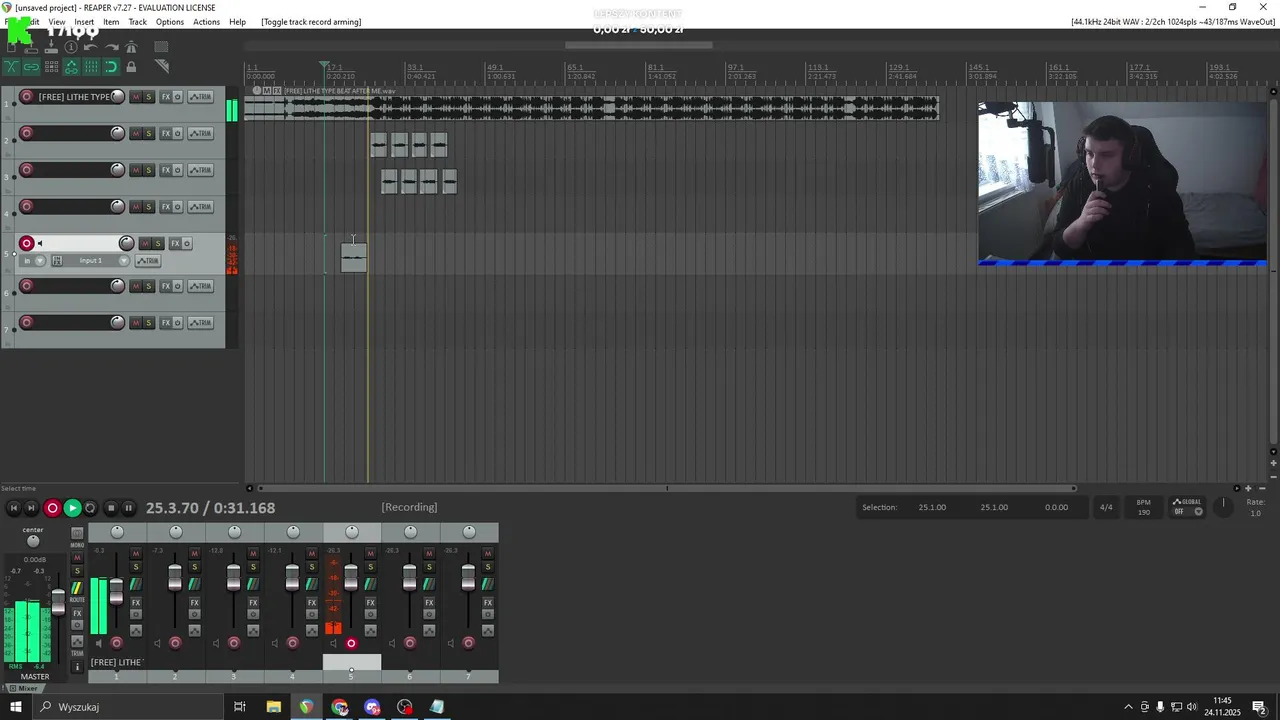1280x720 pixels.
Task: Open routing button on mixer channel 4
Action: 311,584
